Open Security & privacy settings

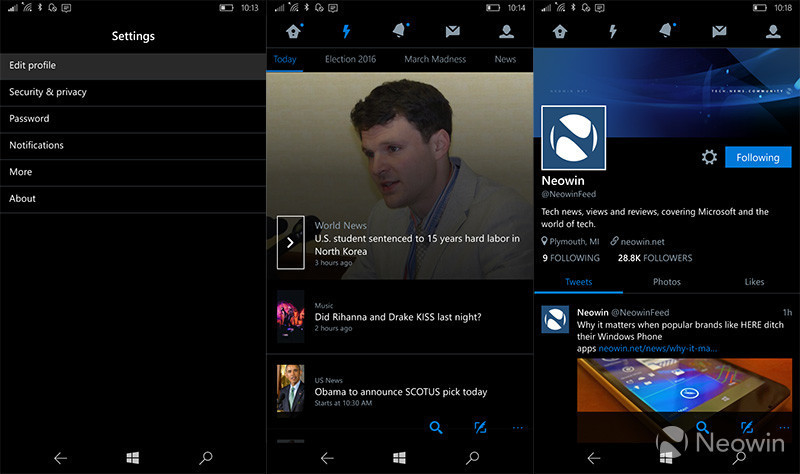coord(133,92)
